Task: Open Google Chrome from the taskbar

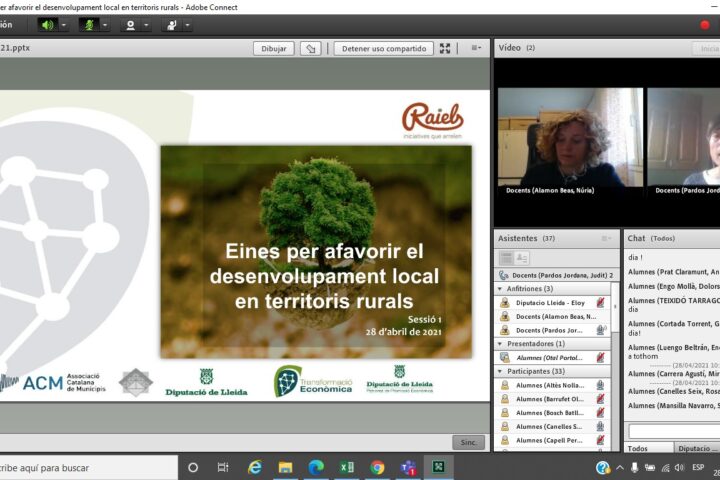Action: [377, 468]
